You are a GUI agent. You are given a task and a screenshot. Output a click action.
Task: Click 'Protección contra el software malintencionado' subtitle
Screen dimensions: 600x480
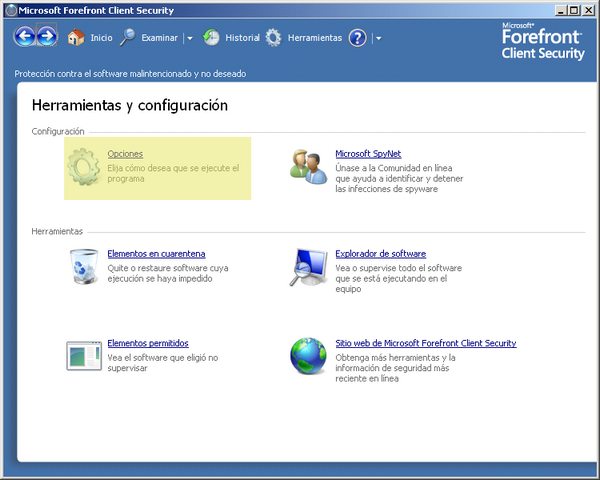coord(130,74)
